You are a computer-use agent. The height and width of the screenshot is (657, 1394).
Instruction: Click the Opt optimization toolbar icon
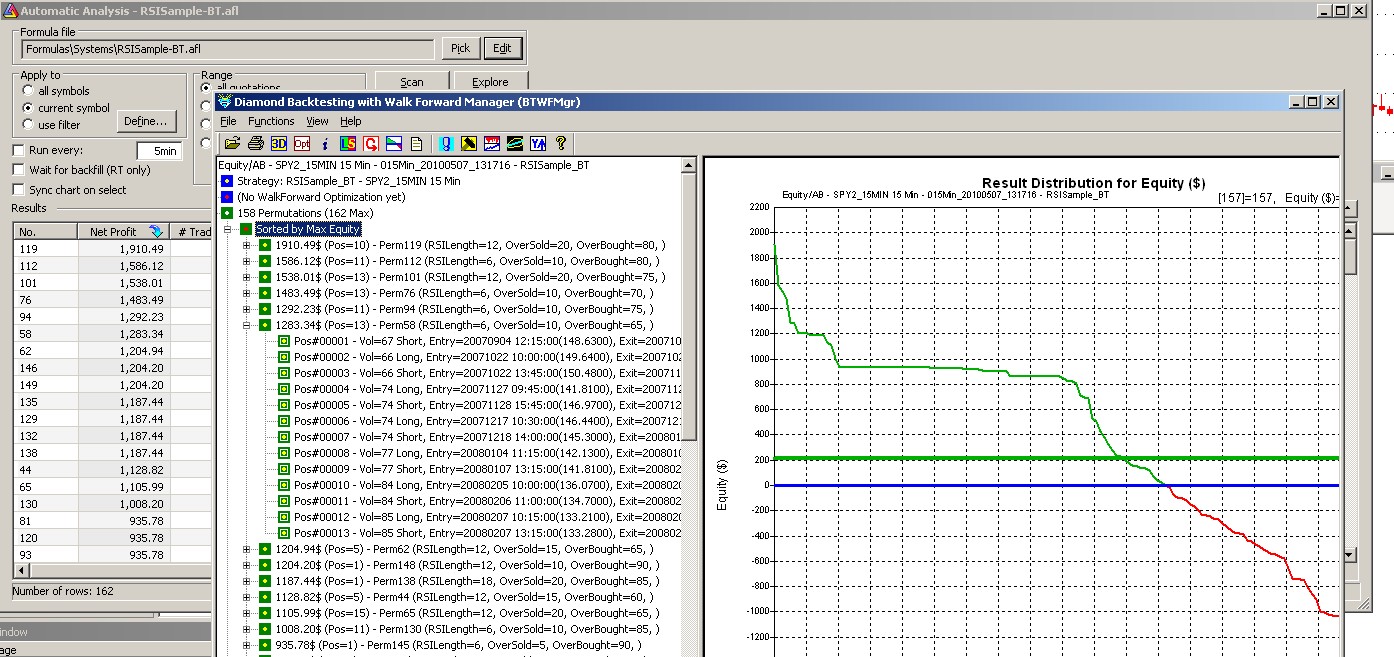click(302, 144)
